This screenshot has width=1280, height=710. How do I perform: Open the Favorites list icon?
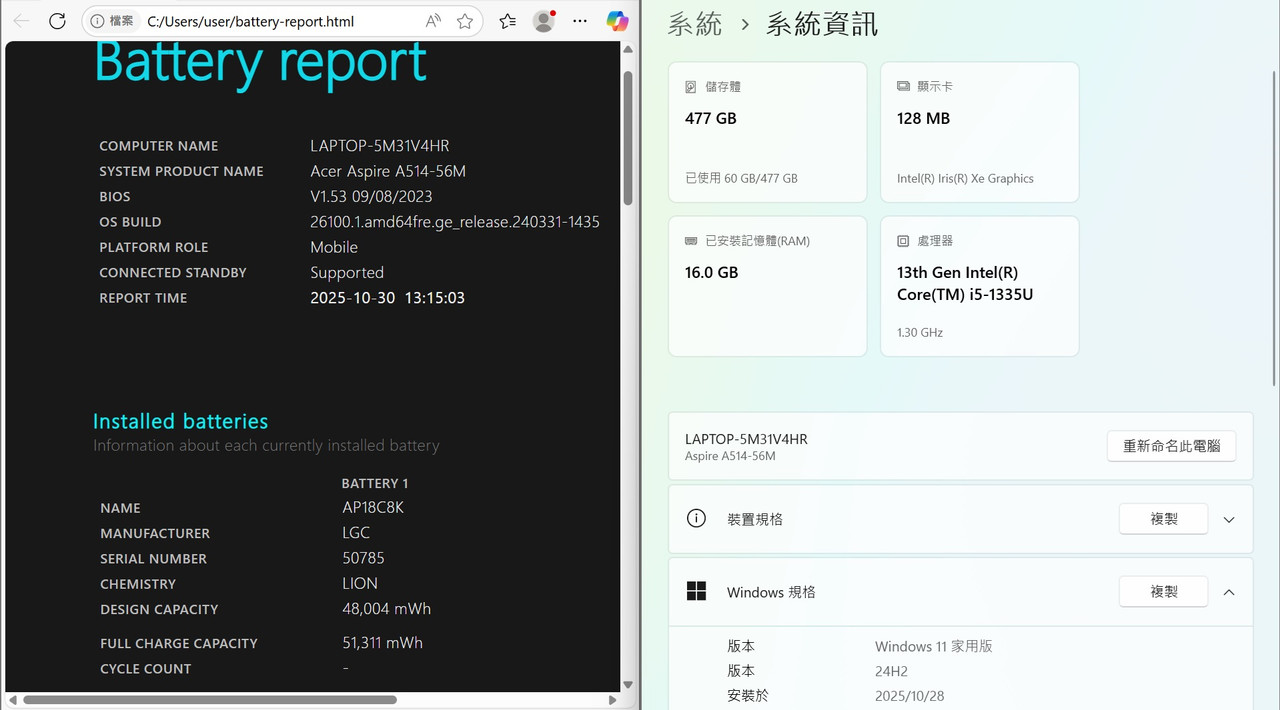[508, 21]
